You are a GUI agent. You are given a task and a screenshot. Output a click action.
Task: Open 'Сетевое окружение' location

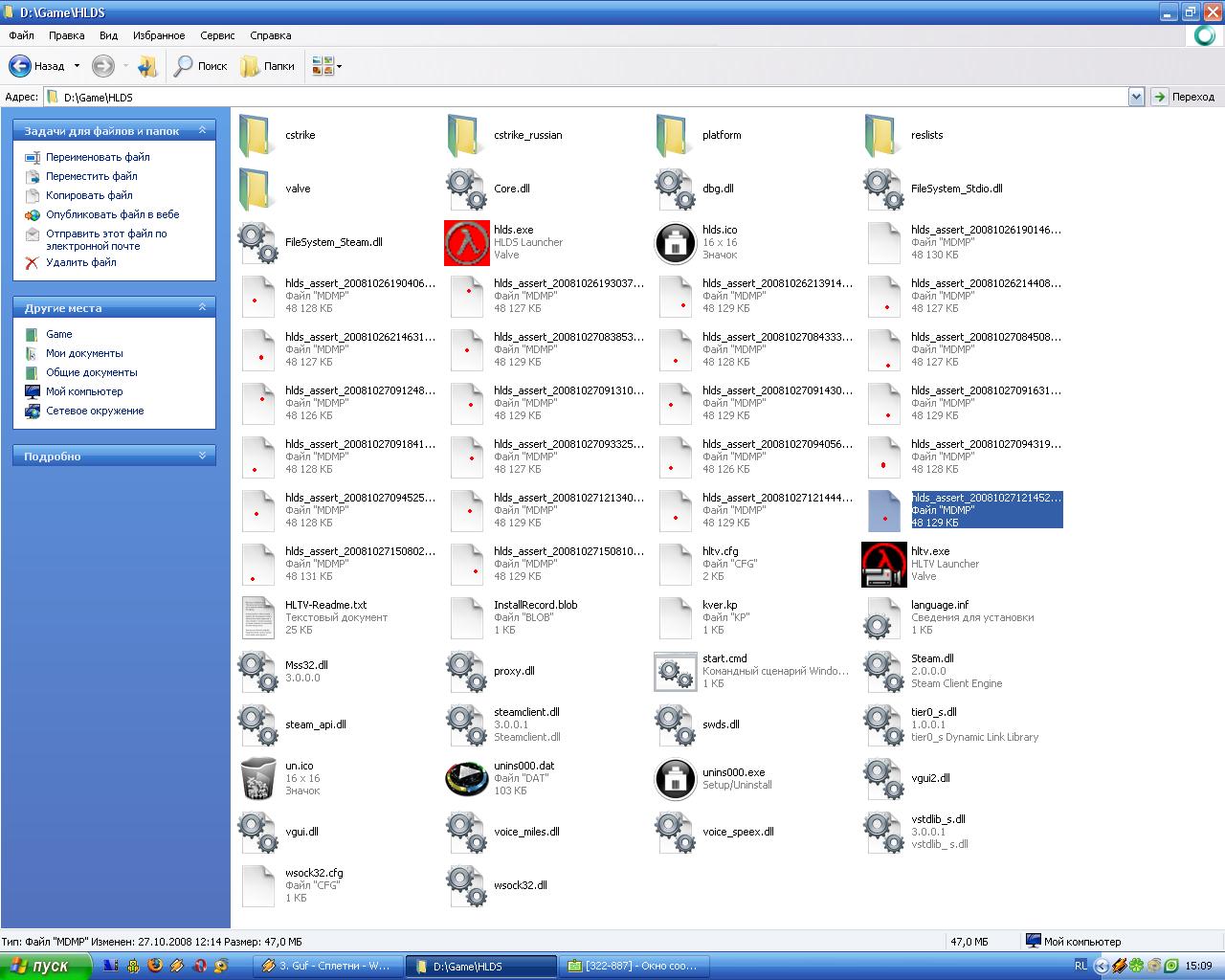[x=95, y=411]
